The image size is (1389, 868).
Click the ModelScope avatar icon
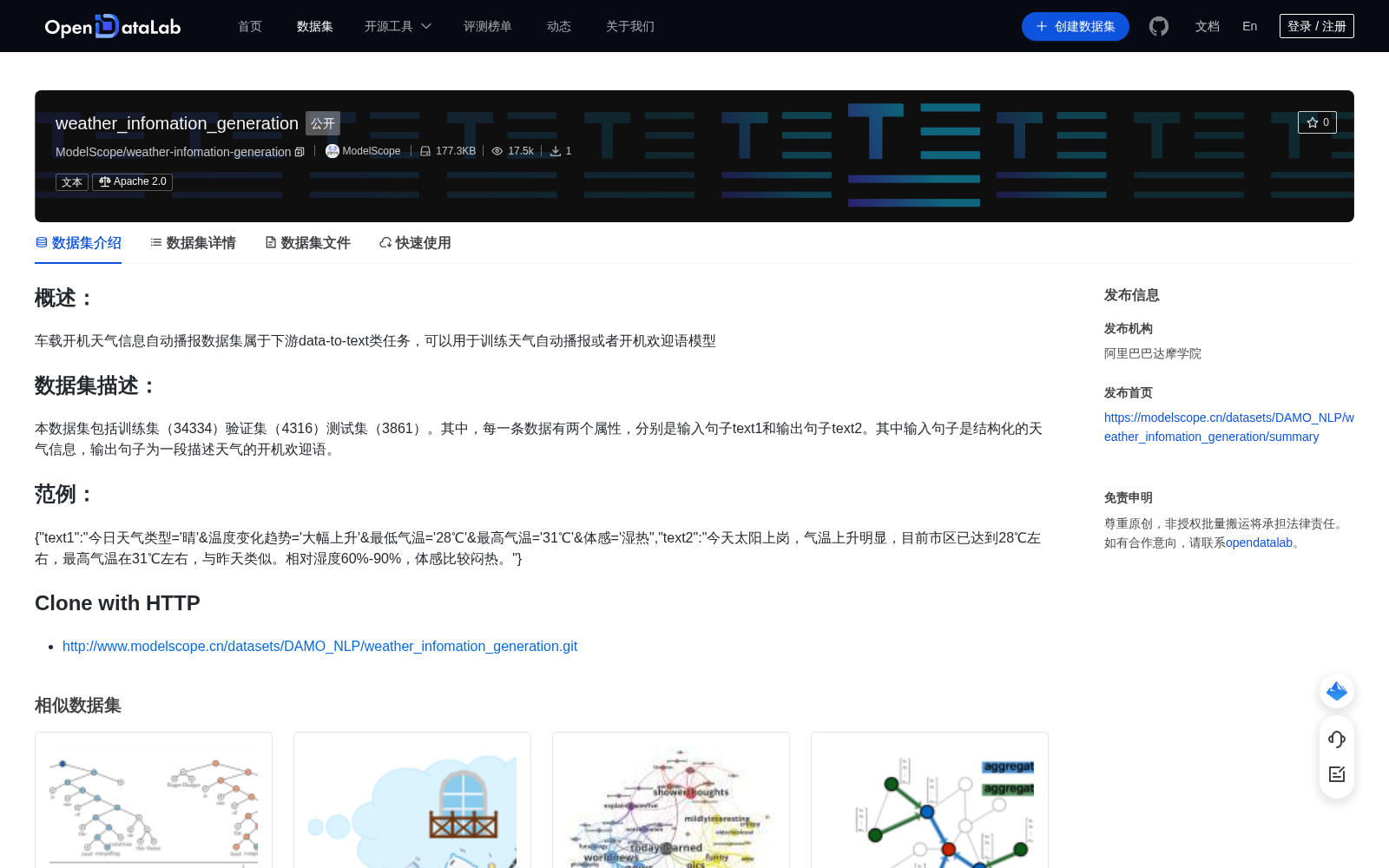332,151
